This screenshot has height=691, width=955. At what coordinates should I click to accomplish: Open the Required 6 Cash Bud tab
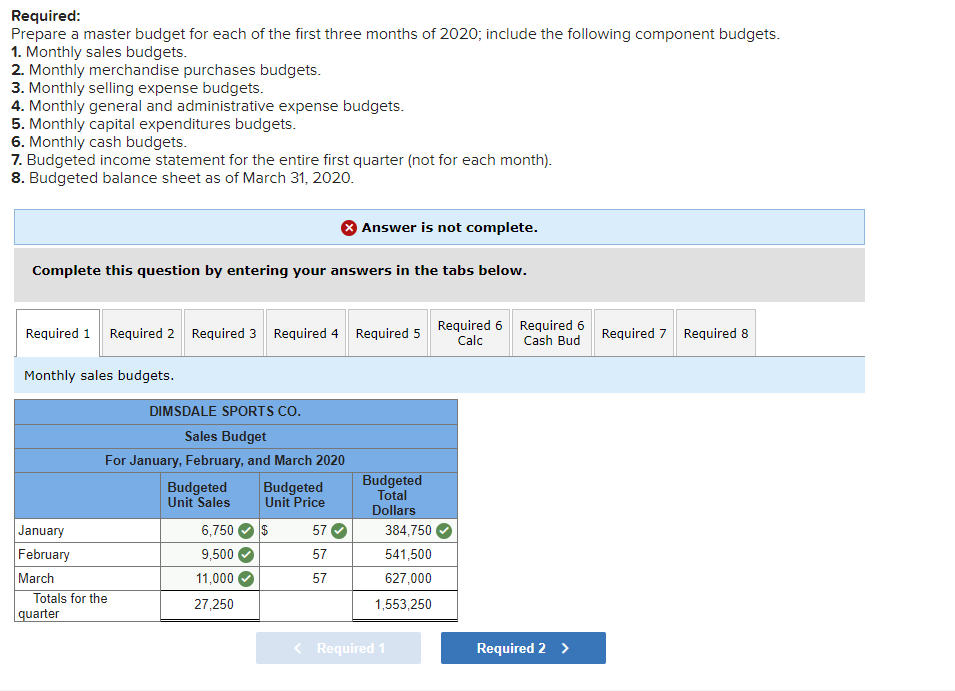[552, 333]
